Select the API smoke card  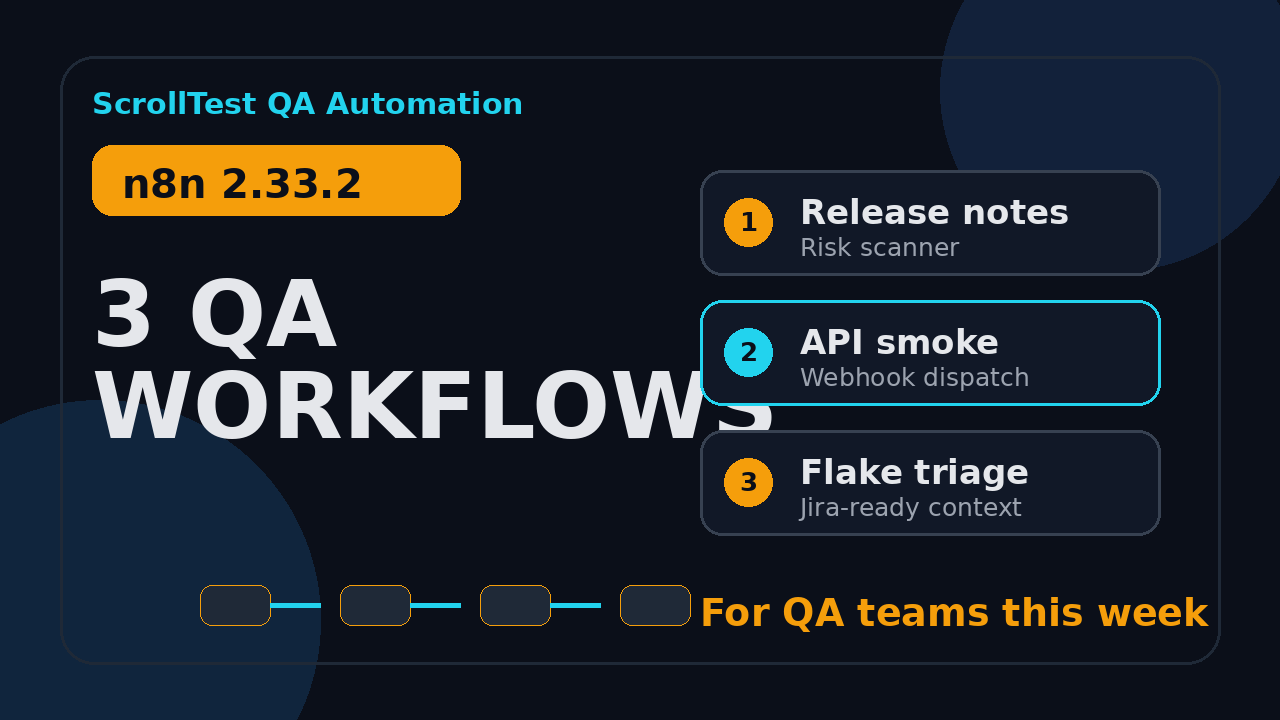click(x=930, y=353)
